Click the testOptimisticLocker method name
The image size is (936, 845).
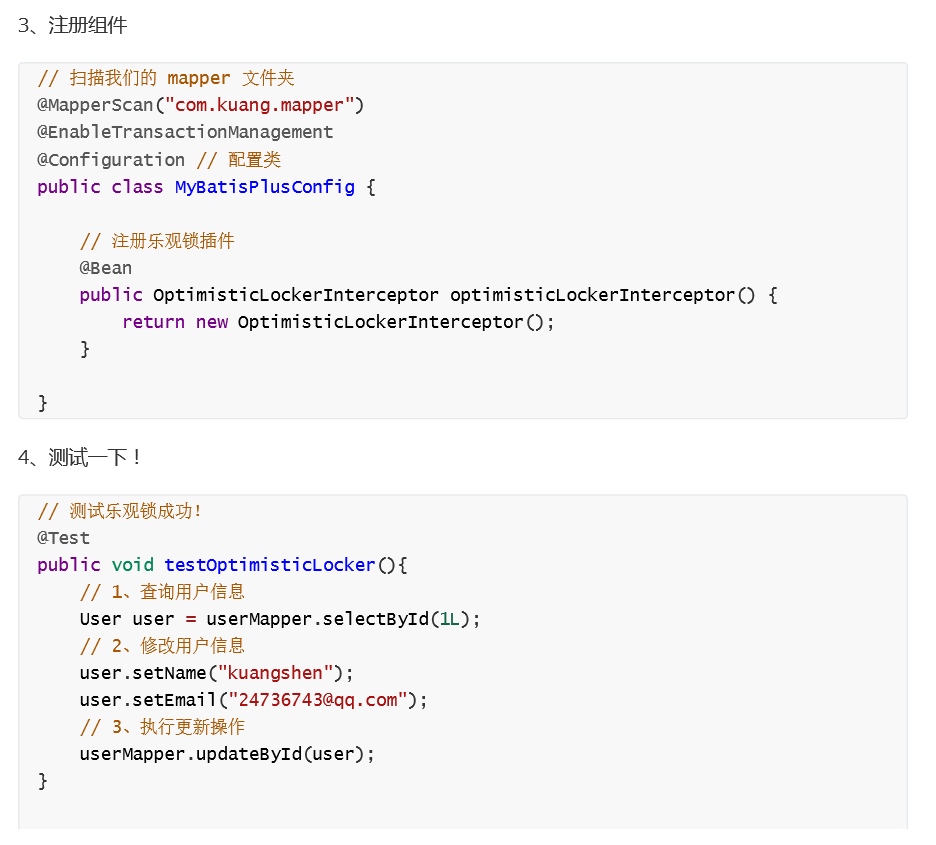point(270,565)
